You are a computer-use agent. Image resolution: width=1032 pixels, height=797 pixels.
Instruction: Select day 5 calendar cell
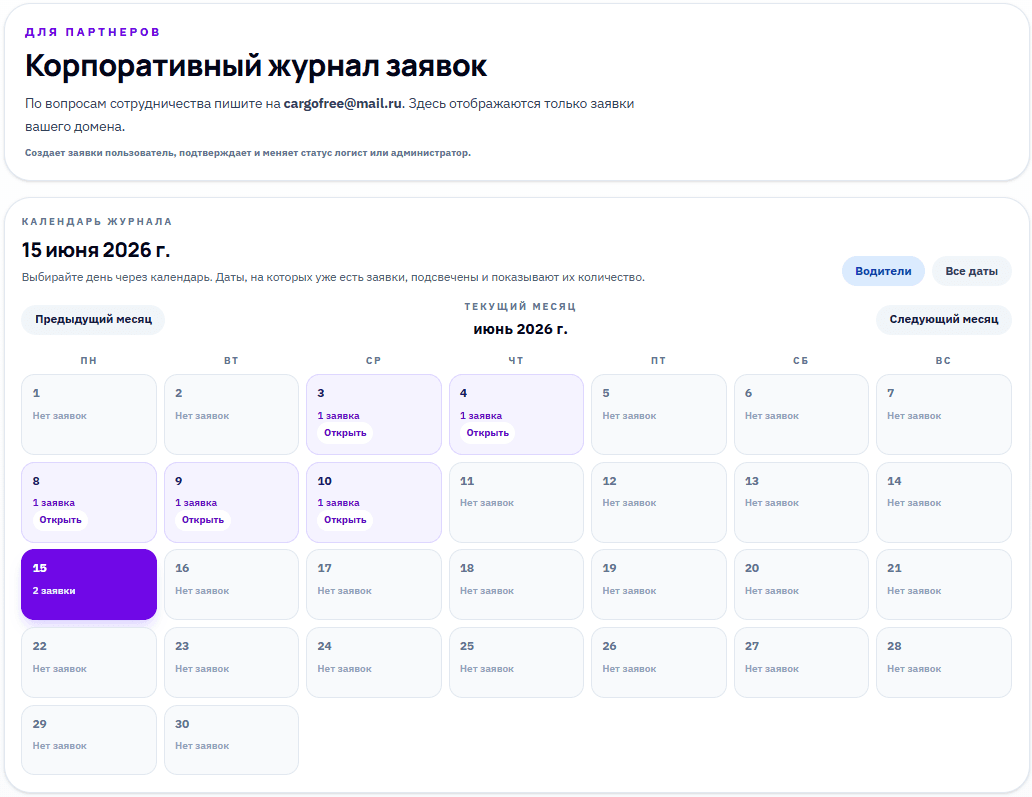[x=658, y=415]
